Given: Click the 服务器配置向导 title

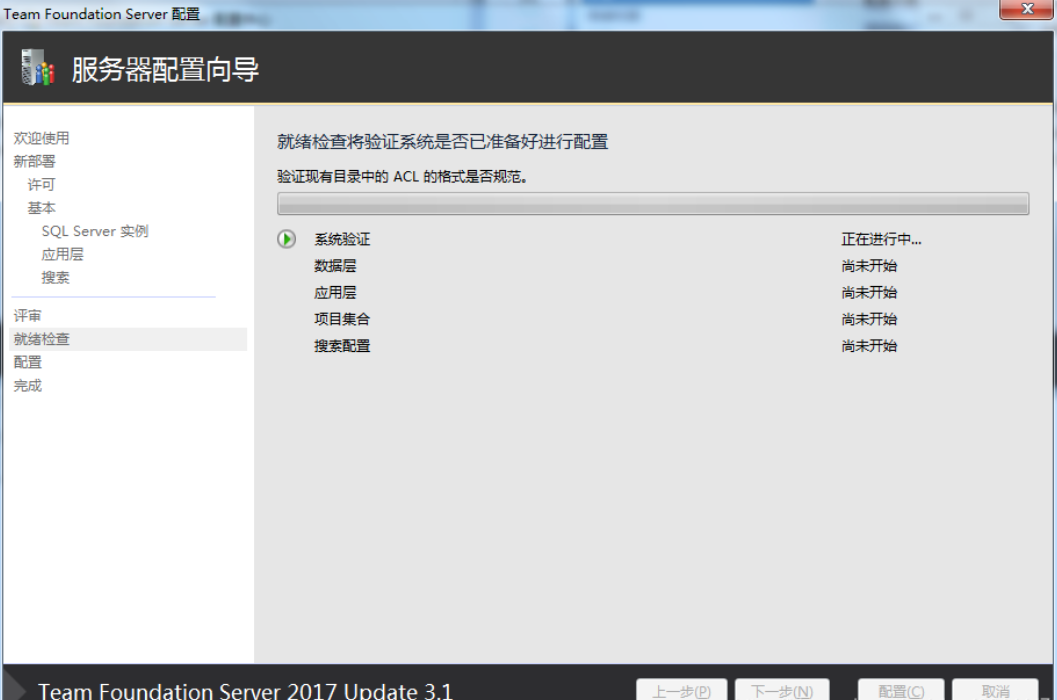Looking at the screenshot, I should click(x=165, y=69).
